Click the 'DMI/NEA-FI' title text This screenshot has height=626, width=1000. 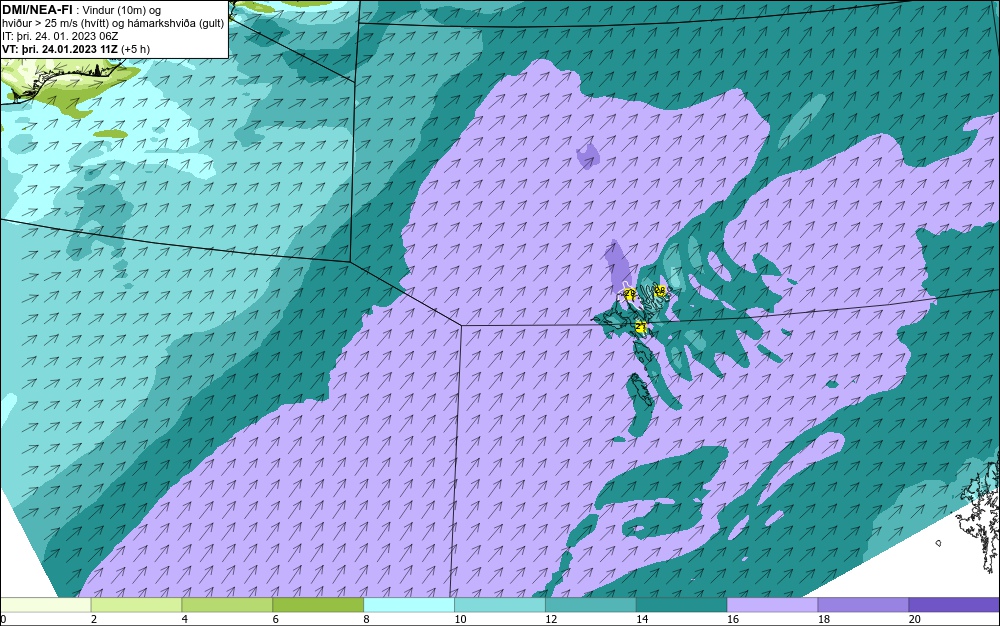36,9
